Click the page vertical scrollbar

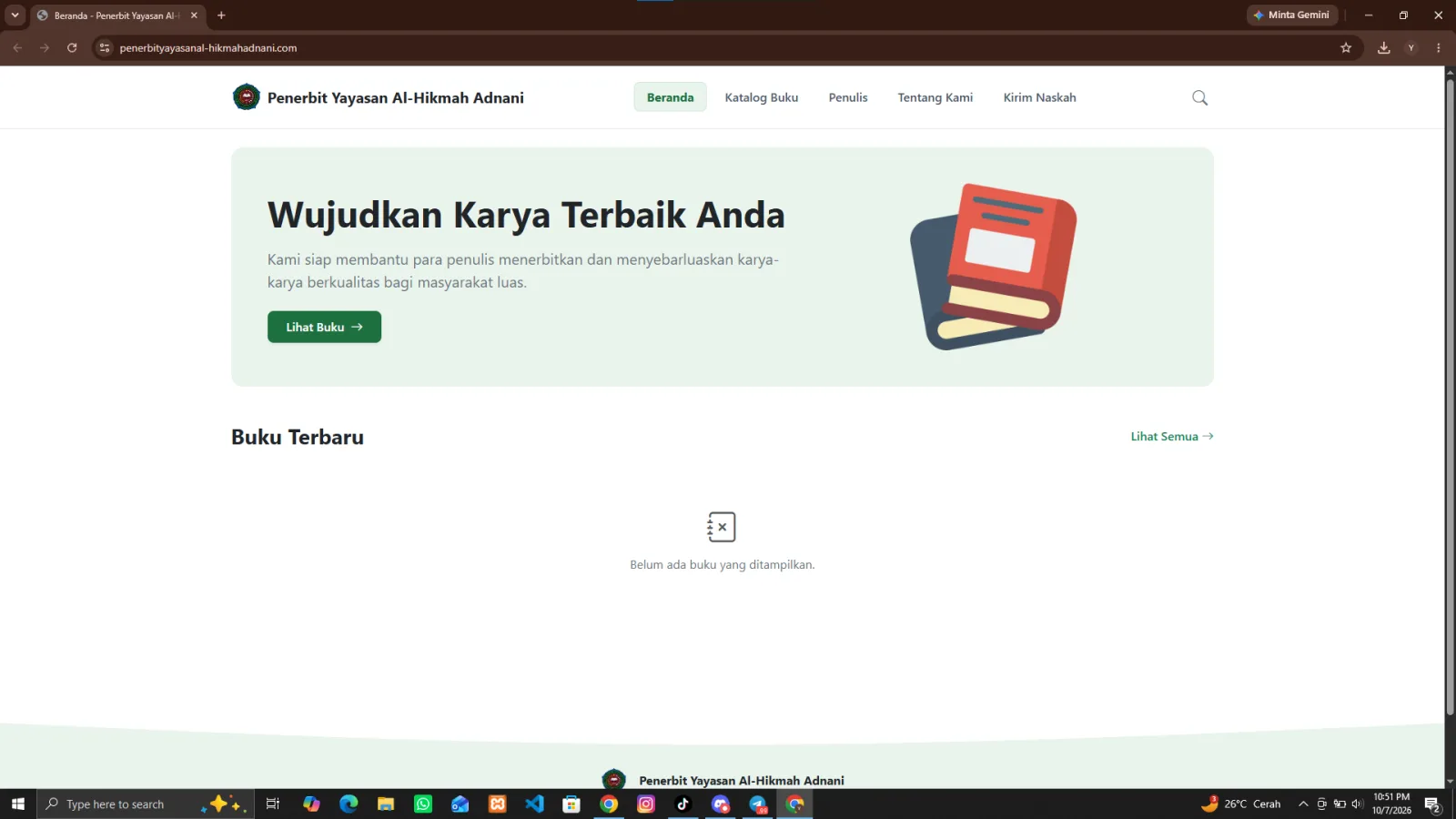click(1450, 397)
